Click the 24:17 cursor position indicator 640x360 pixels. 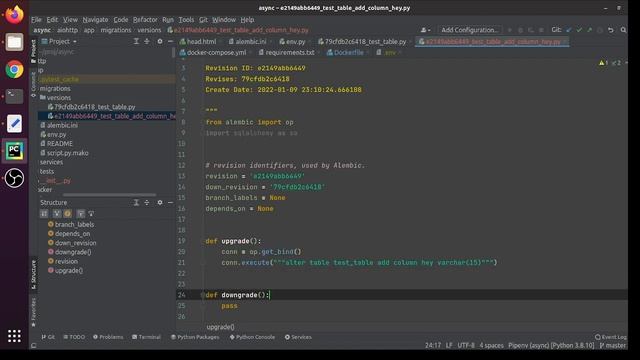coord(433,345)
